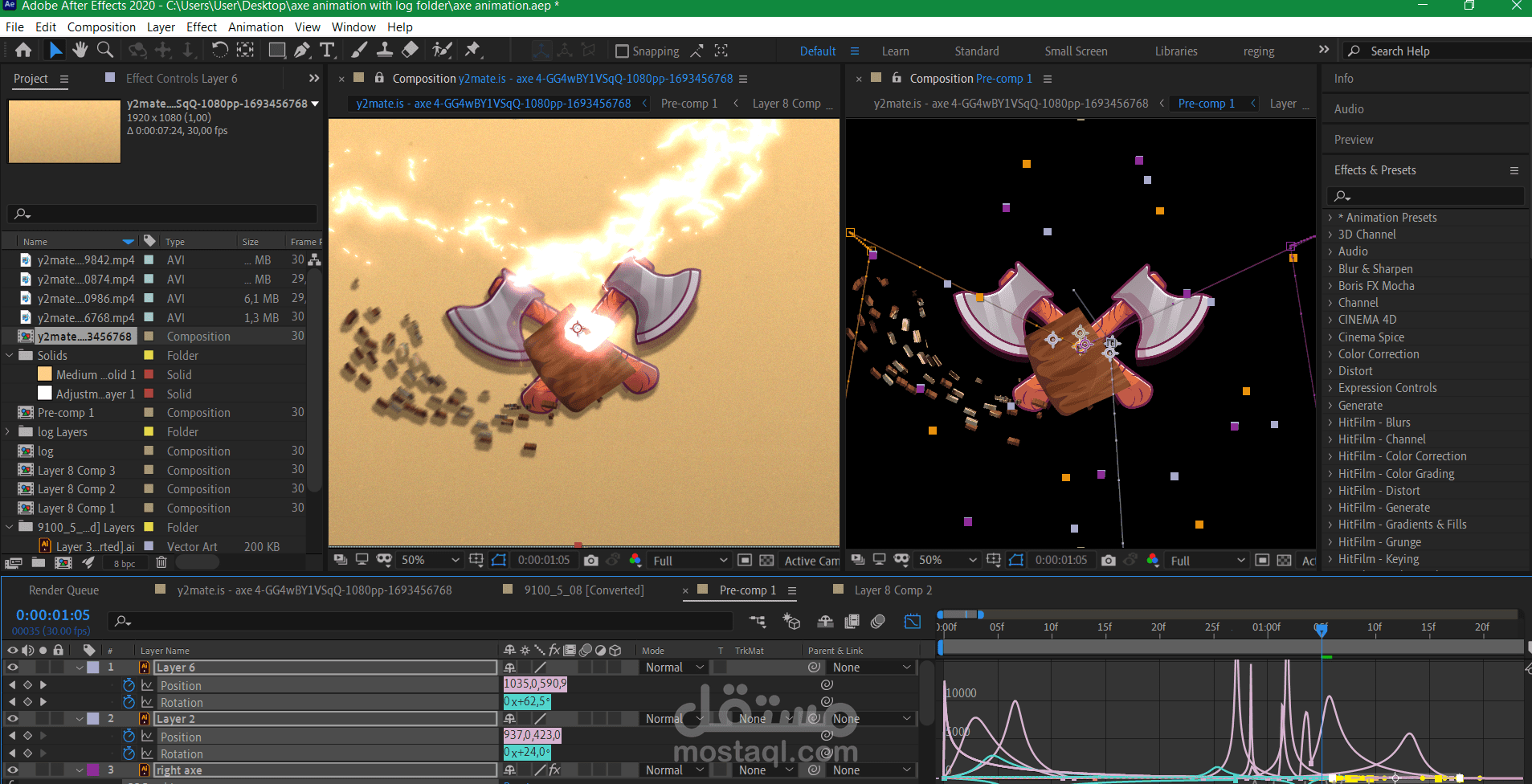
Task: Select the Type tool
Action: point(327,51)
